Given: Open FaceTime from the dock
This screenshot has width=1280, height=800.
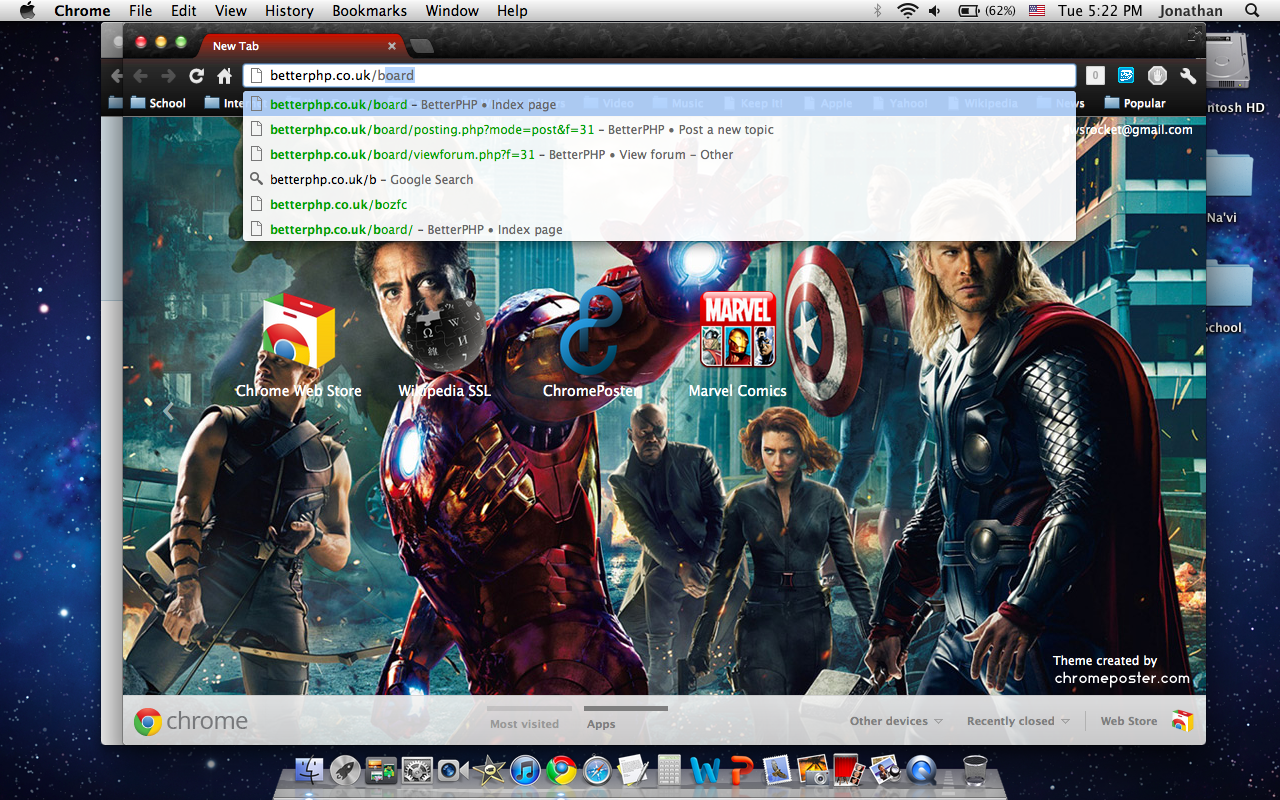Looking at the screenshot, I should click(x=453, y=770).
